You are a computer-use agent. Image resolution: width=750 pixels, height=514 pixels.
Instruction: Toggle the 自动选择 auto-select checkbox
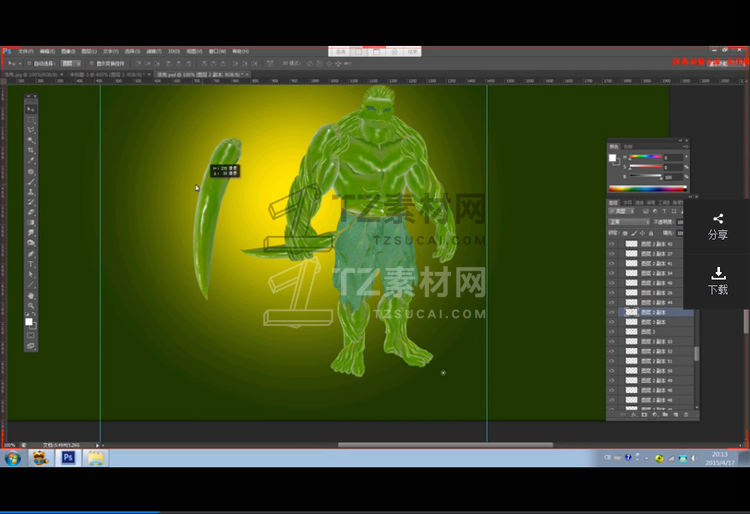pos(27,63)
